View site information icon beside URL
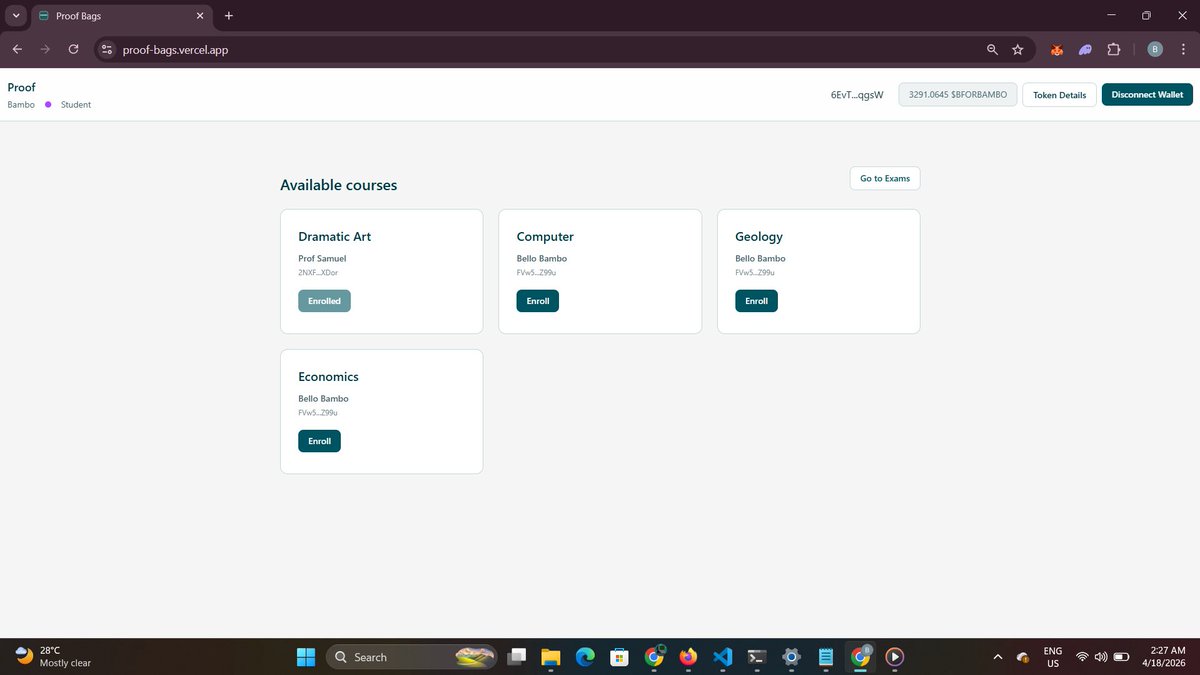This screenshot has width=1200, height=675. coord(108,49)
